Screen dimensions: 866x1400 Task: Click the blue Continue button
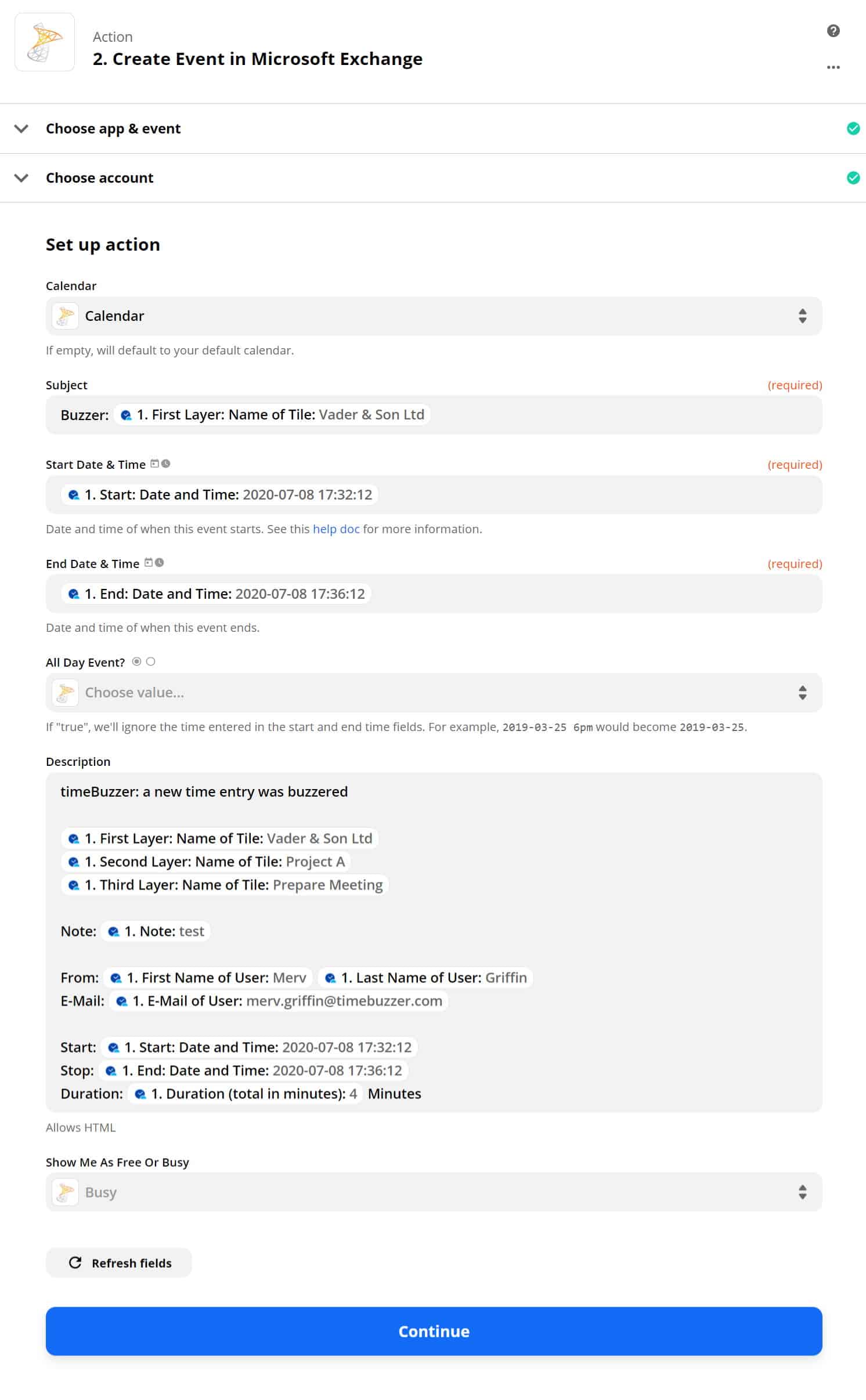coord(434,1331)
